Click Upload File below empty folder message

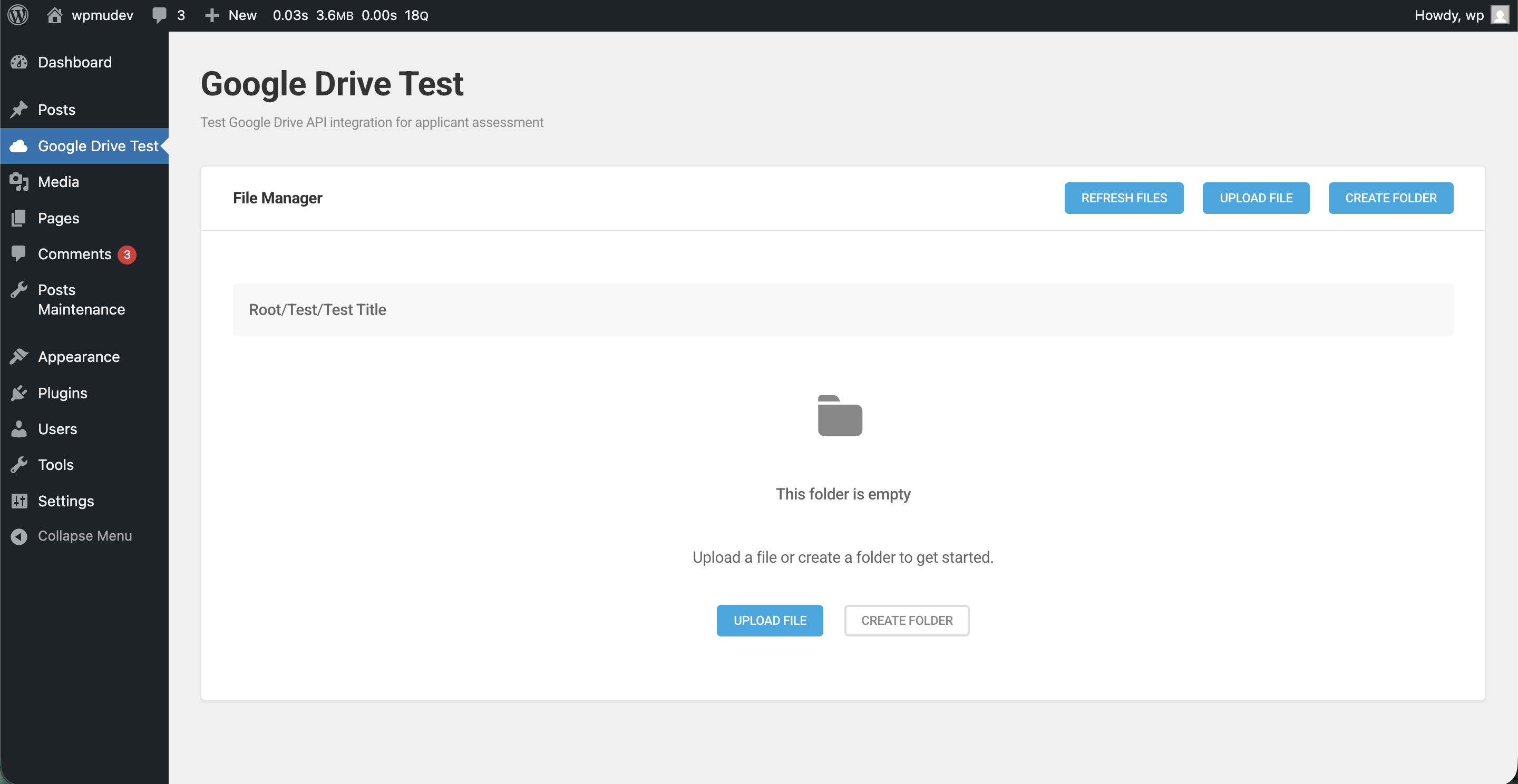[770, 620]
